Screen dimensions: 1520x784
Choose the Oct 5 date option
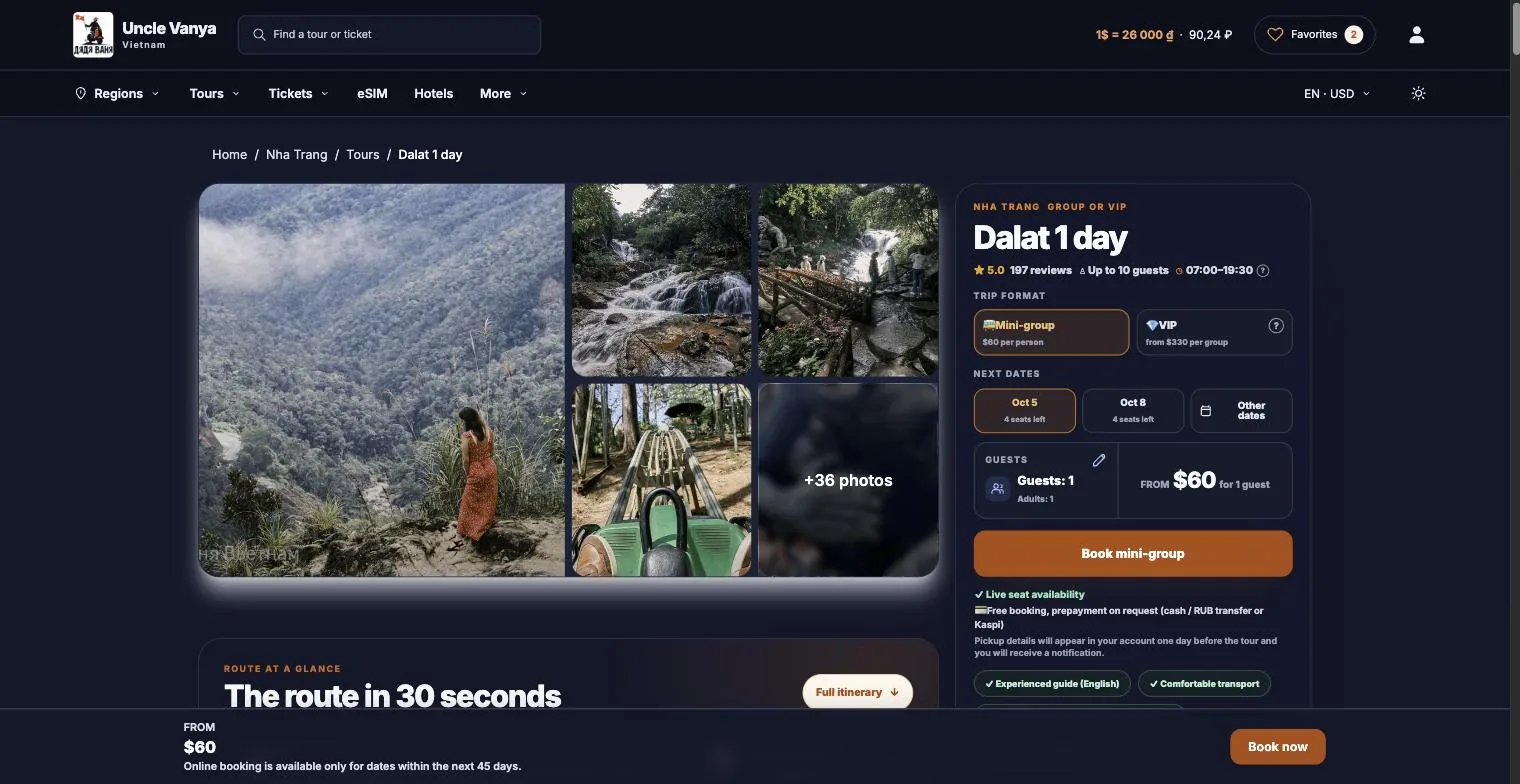tap(1024, 410)
